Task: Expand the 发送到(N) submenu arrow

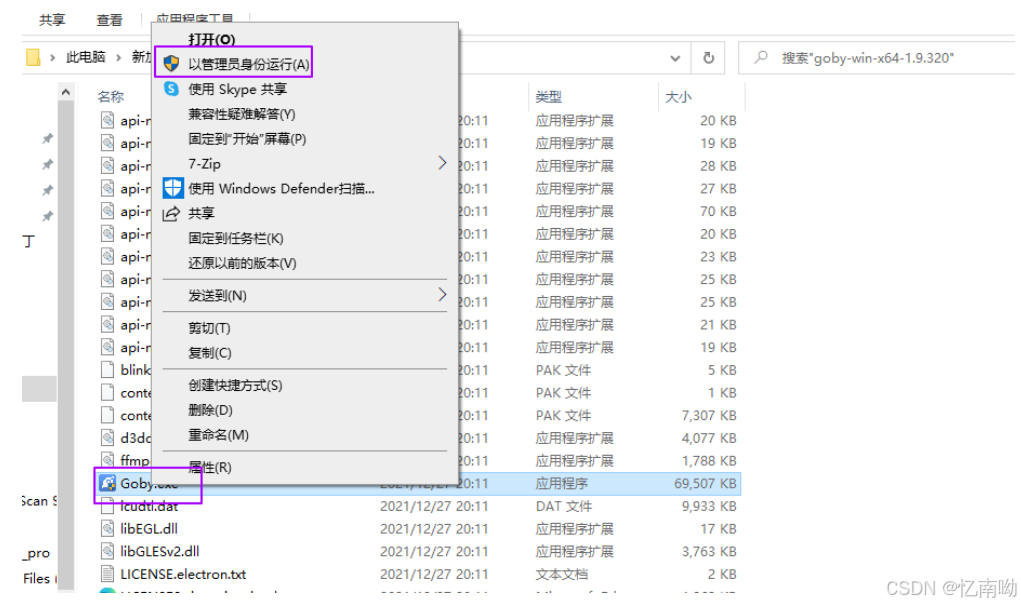Action: click(x=442, y=295)
